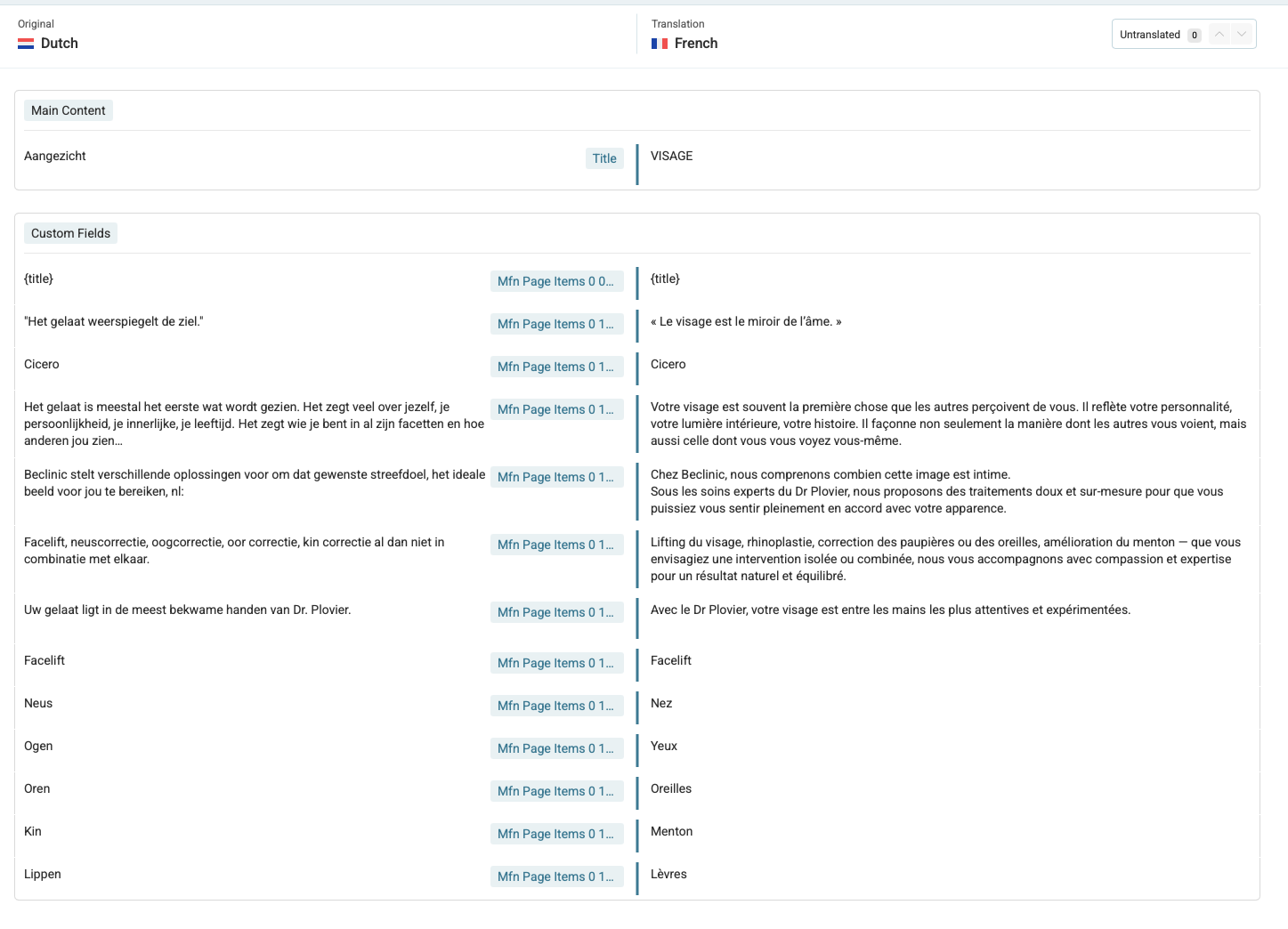
Task: Click field tag beside Kin
Action: click(557, 834)
